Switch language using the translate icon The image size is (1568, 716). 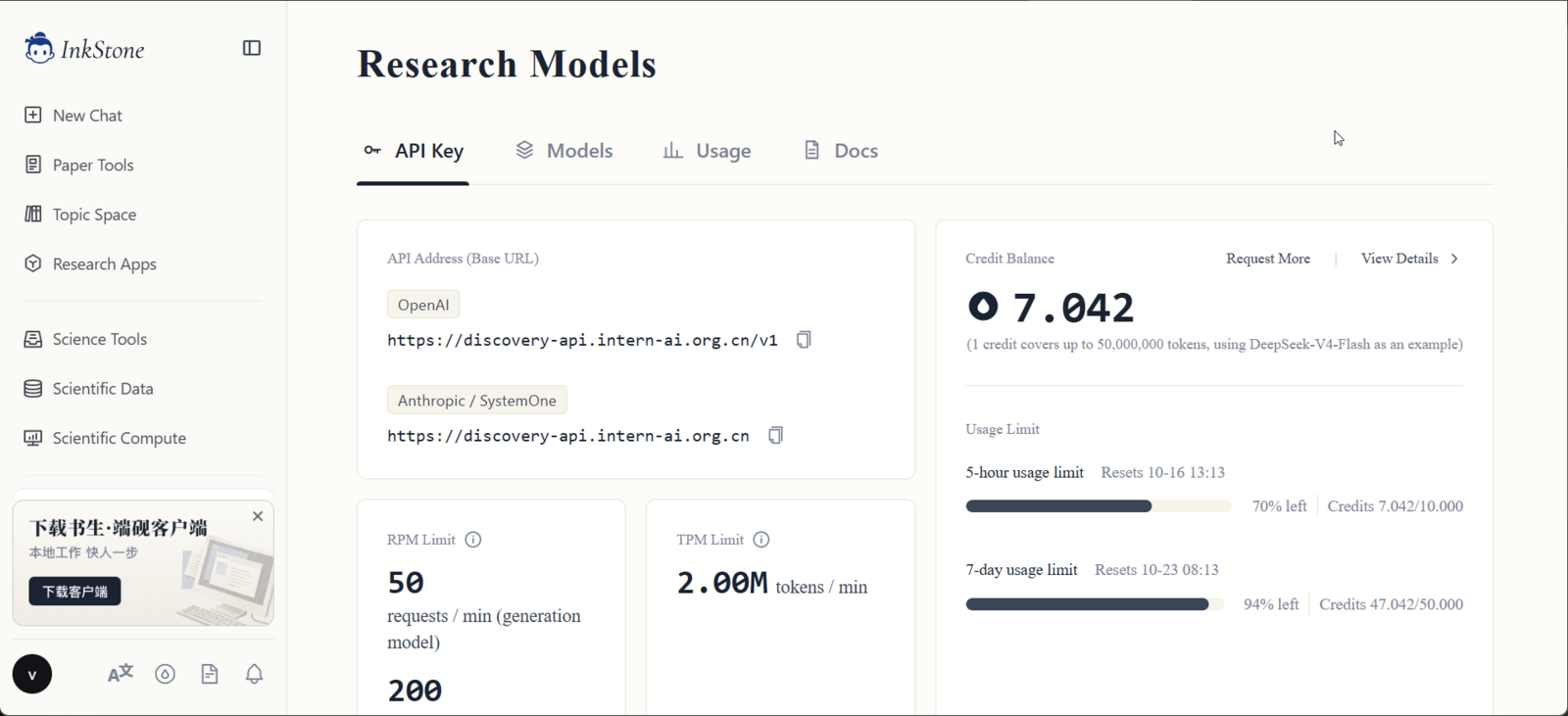coord(121,674)
